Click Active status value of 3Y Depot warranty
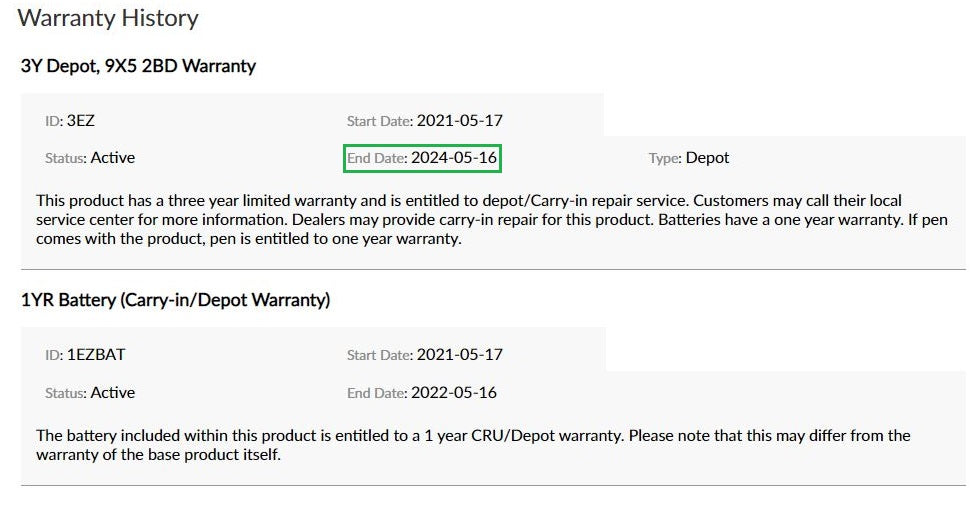Screen dimensions: 971x512 (113, 158)
